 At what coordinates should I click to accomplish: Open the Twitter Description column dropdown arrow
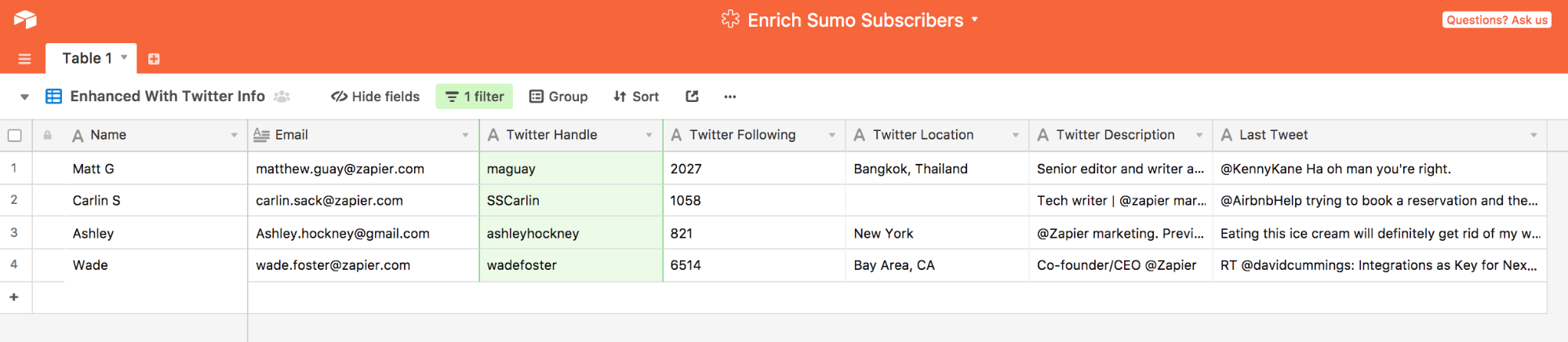[1199, 136]
